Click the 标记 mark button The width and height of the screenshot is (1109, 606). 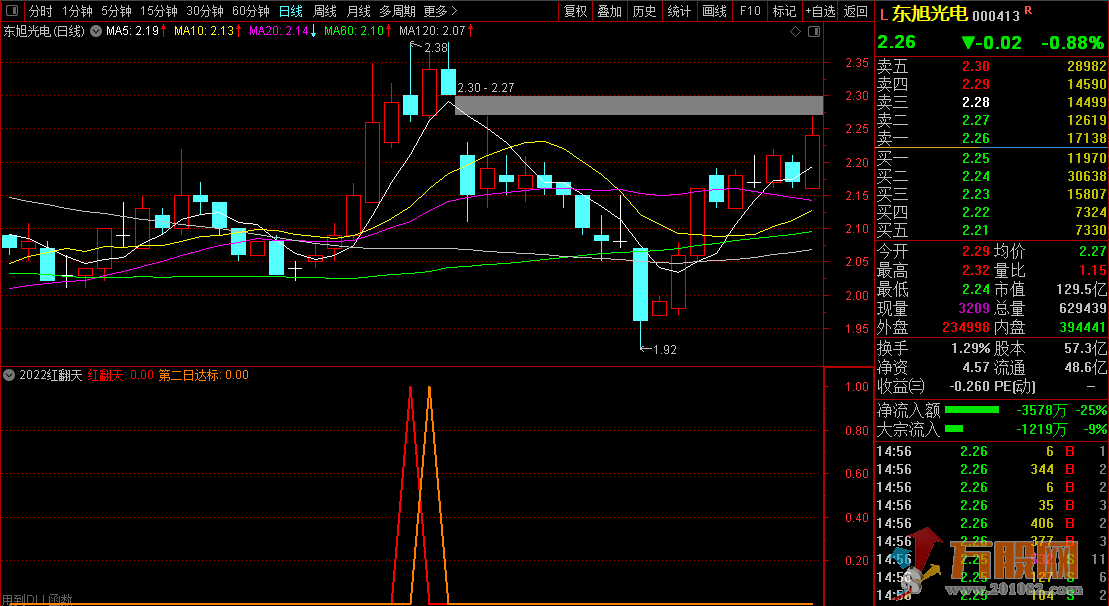point(784,11)
